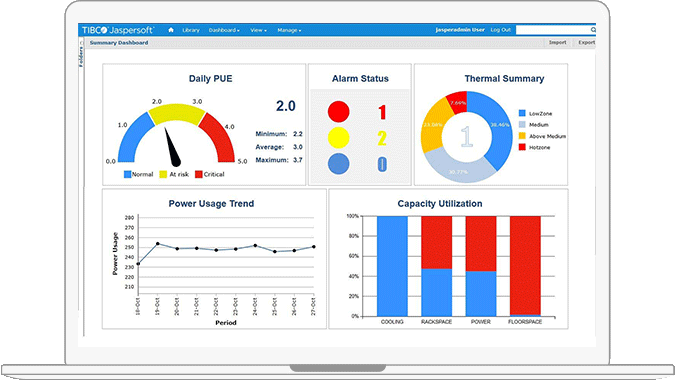675x380 pixels.
Task: Click the blue alarm status circle
Action: pos(338,164)
